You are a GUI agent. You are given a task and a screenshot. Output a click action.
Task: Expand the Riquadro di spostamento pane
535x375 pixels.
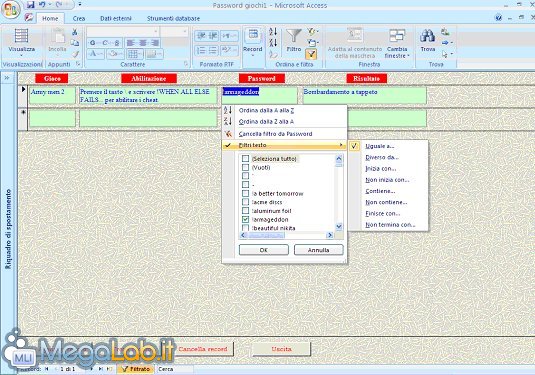coord(7,78)
